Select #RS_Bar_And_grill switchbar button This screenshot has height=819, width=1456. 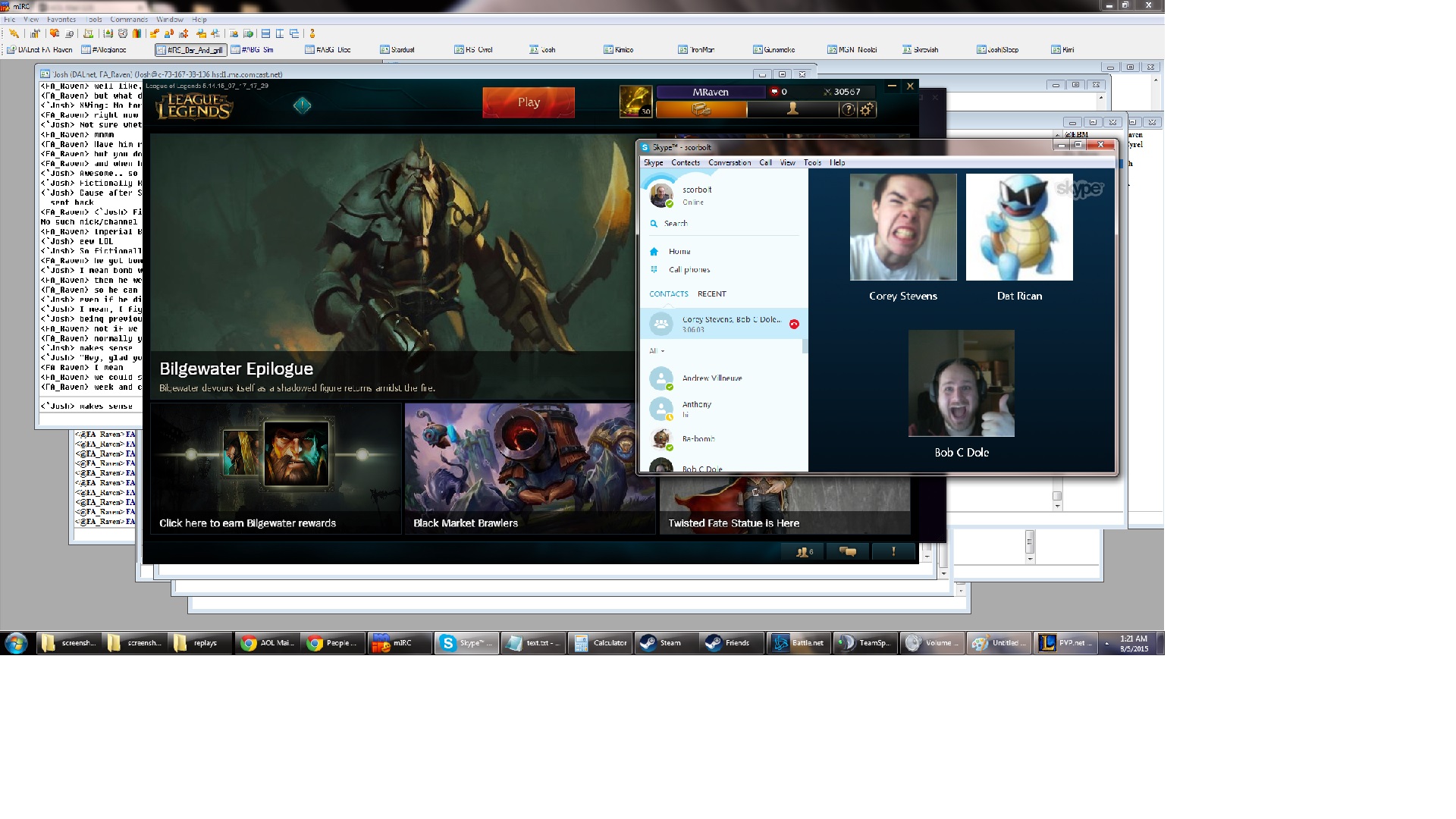tap(191, 50)
